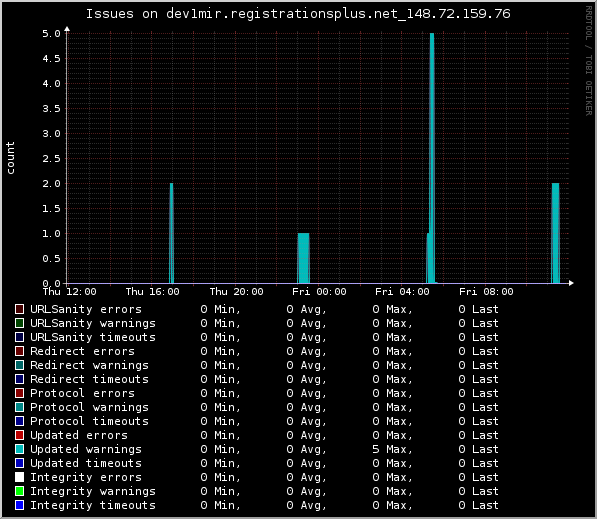Click the count axis label

click(10, 158)
